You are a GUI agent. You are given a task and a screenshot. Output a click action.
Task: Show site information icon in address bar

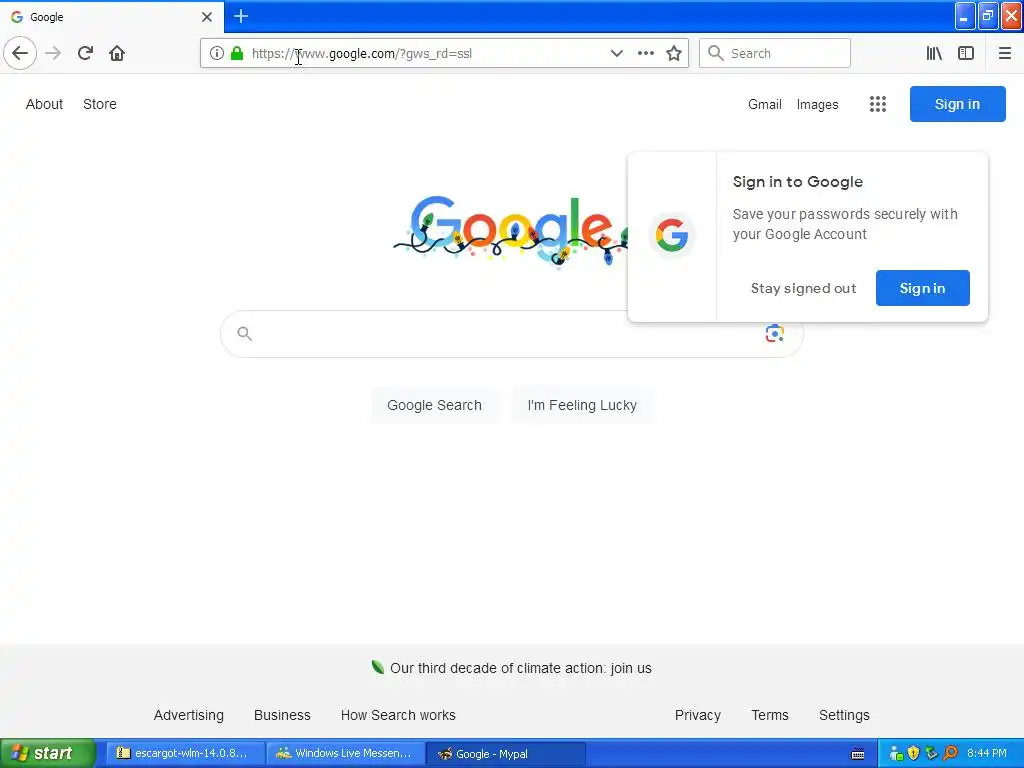tap(217, 54)
